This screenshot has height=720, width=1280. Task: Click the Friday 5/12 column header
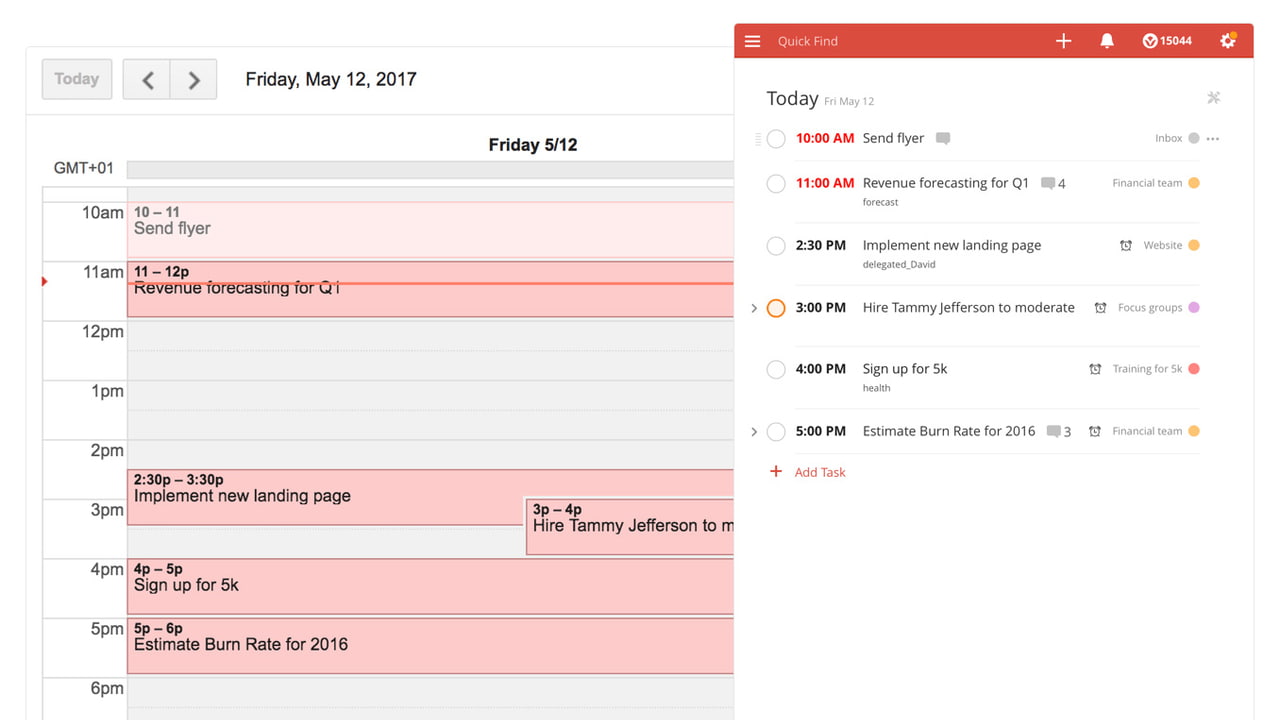click(533, 145)
